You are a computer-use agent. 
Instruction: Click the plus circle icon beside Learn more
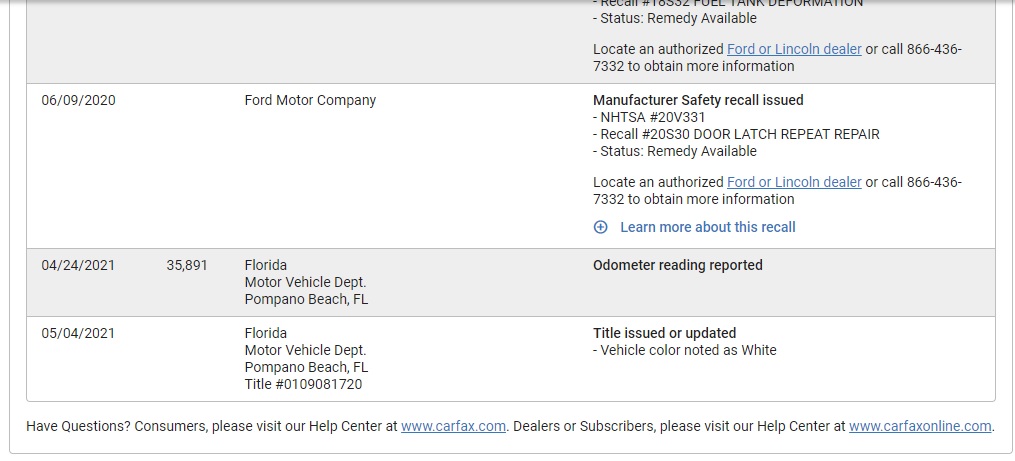pos(601,227)
